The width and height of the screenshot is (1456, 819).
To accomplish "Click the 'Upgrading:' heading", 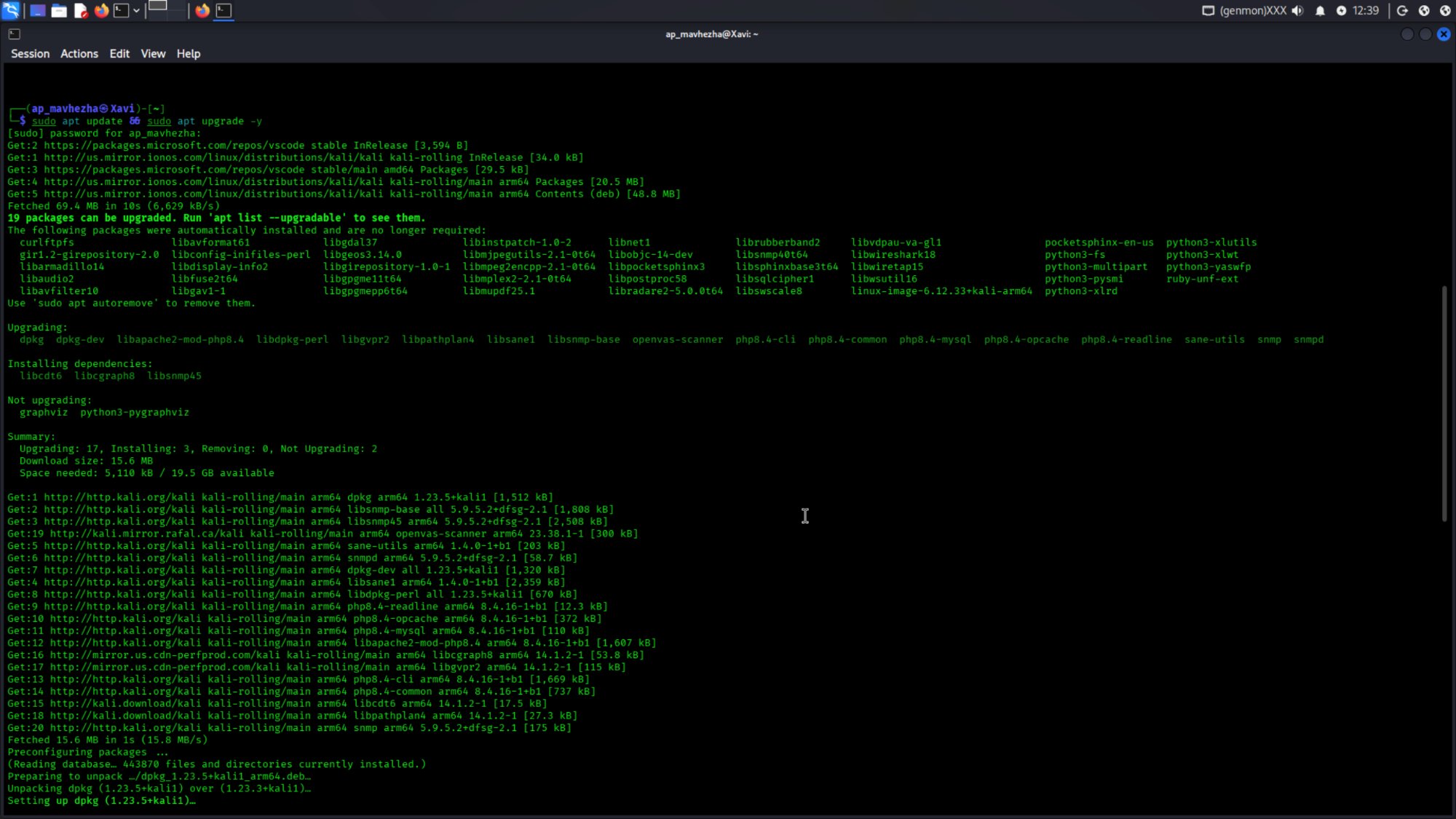I will tap(37, 327).
